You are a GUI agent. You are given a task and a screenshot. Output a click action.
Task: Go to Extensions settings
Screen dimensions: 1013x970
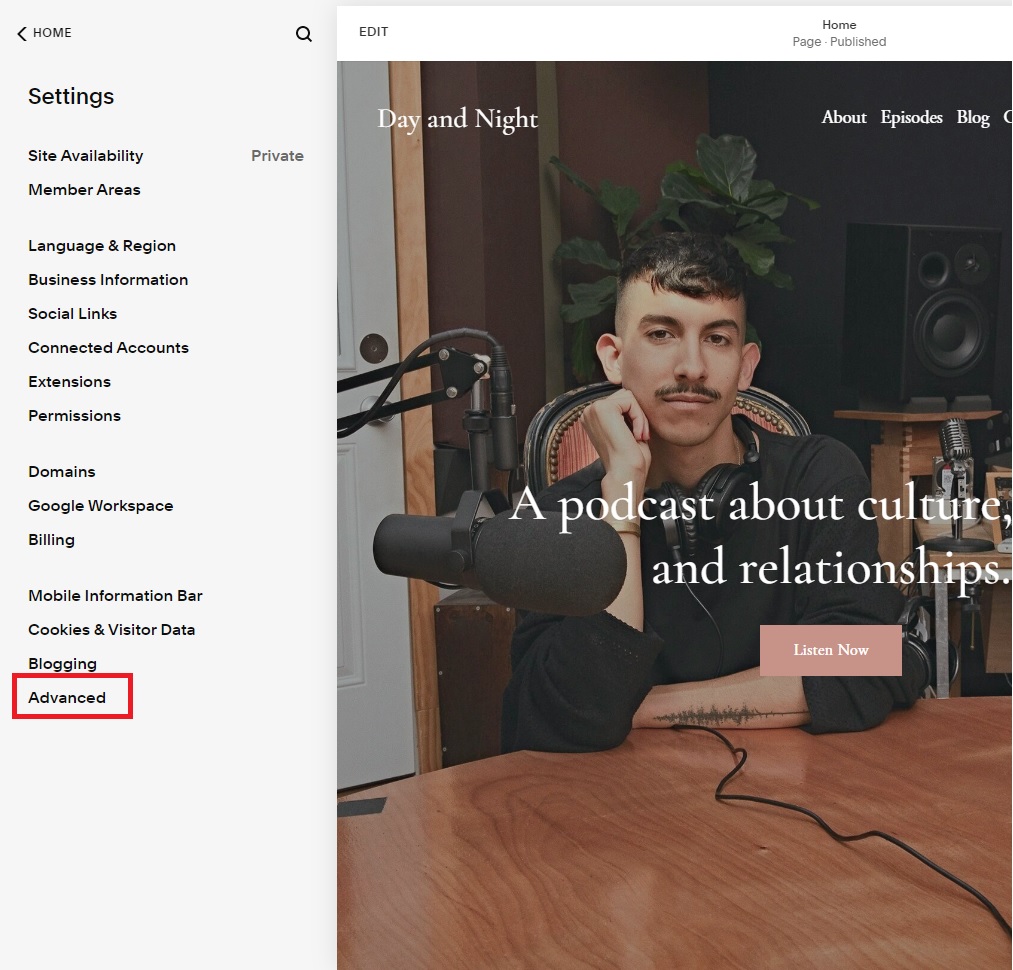[x=70, y=382]
